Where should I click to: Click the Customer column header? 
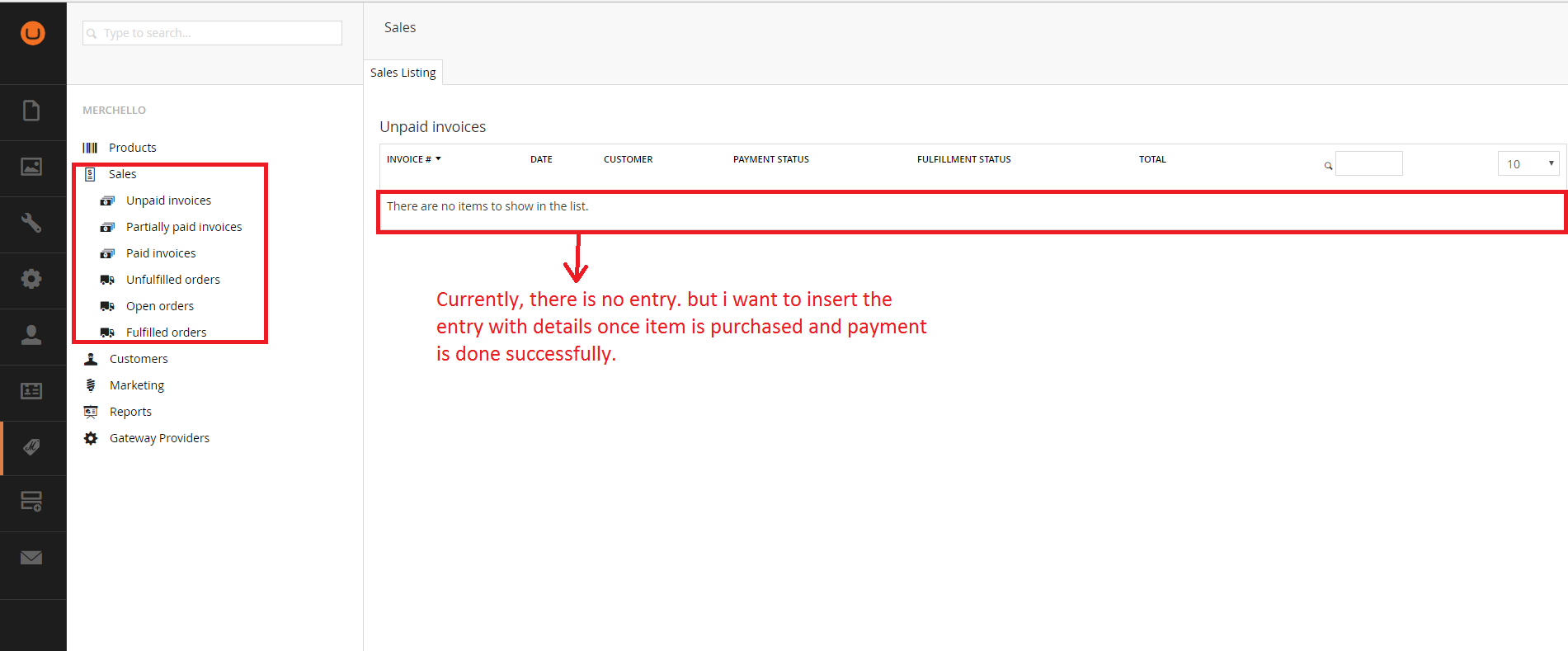(628, 159)
